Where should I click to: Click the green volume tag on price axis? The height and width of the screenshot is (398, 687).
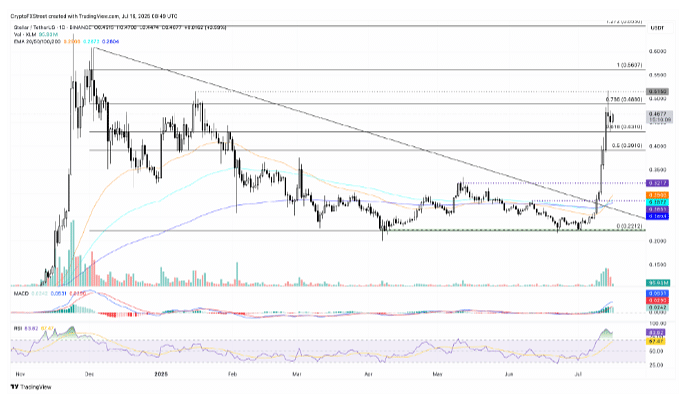tap(657, 283)
